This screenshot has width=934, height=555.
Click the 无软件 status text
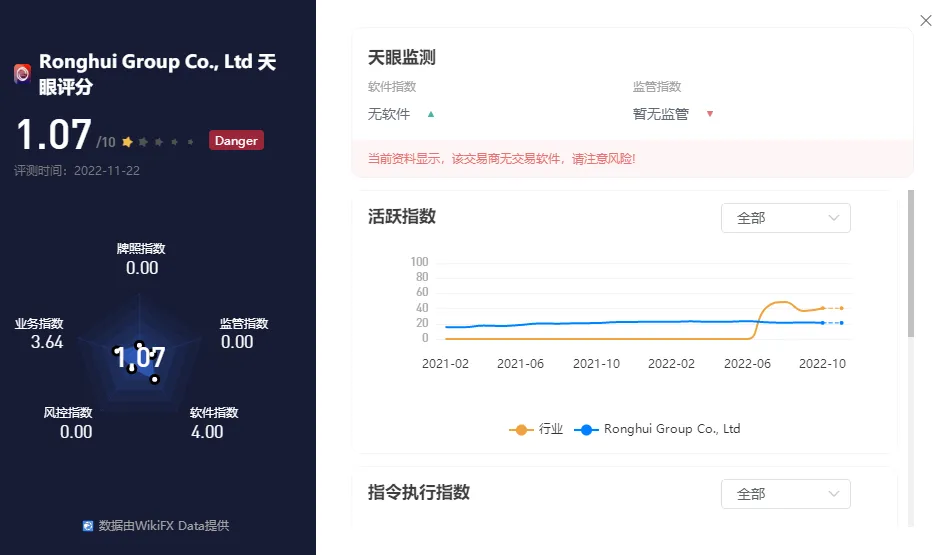click(389, 114)
